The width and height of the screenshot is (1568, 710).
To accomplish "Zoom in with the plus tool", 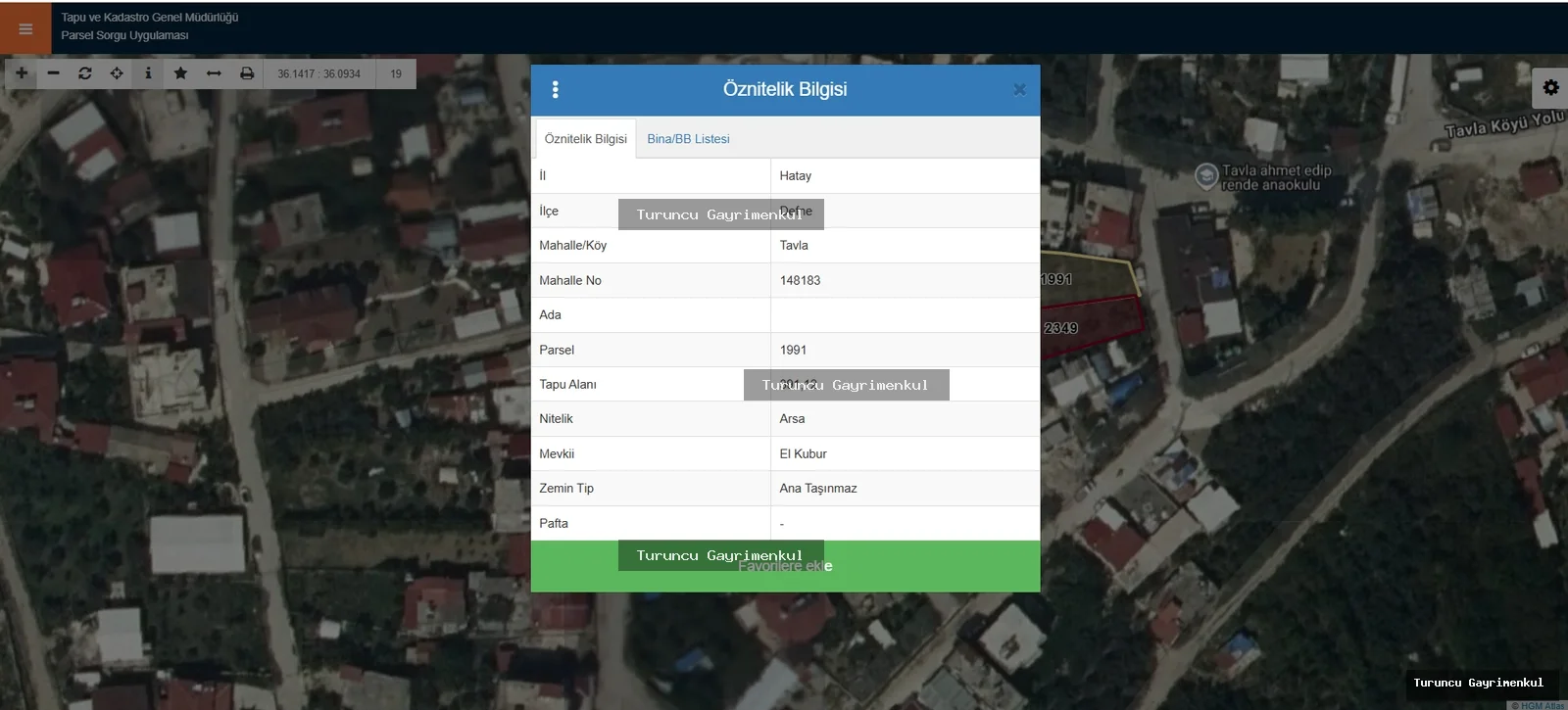I will [x=22, y=73].
